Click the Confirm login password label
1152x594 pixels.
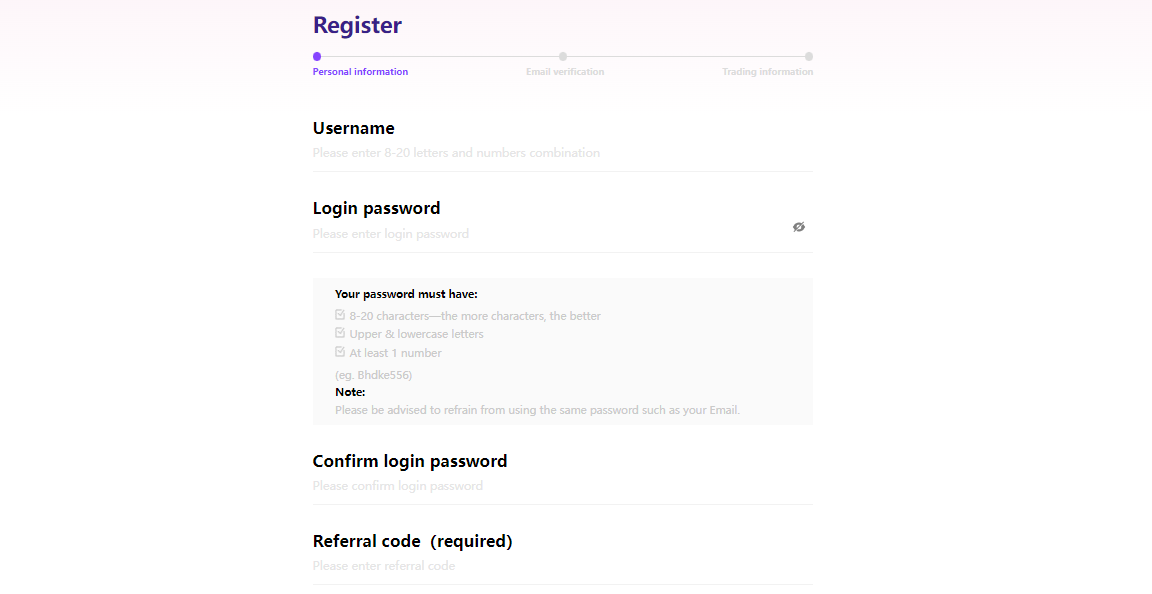[x=410, y=461]
